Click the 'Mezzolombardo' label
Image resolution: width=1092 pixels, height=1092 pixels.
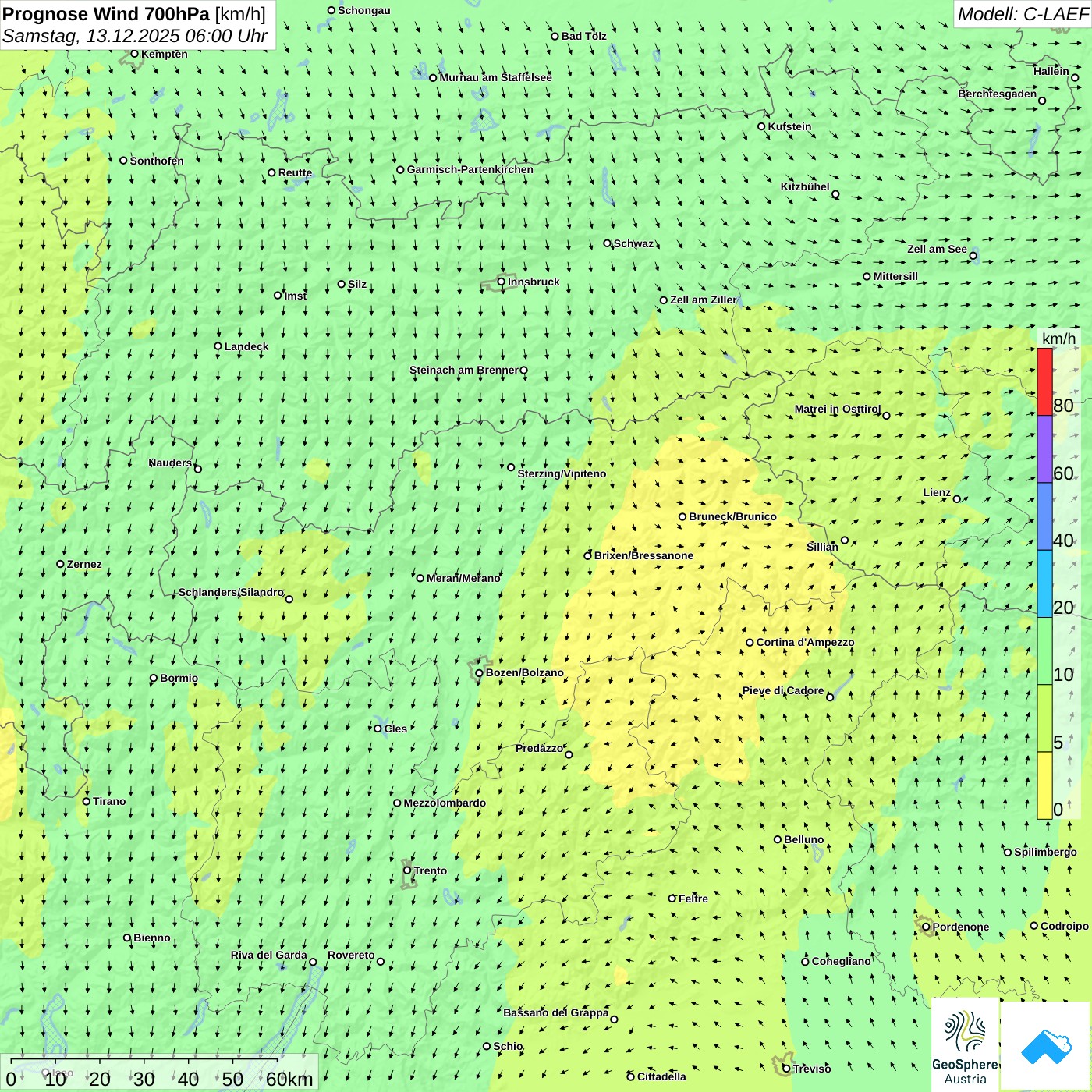[x=445, y=803]
